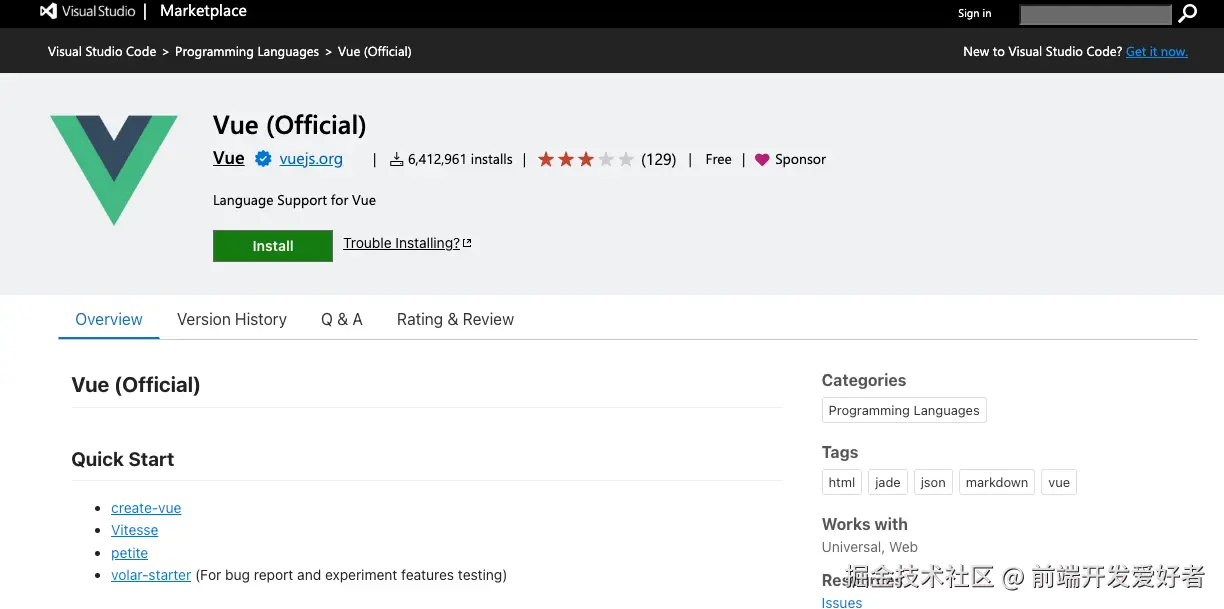Select the Programming Languages category tag
This screenshot has height=609, width=1224.
click(x=904, y=411)
